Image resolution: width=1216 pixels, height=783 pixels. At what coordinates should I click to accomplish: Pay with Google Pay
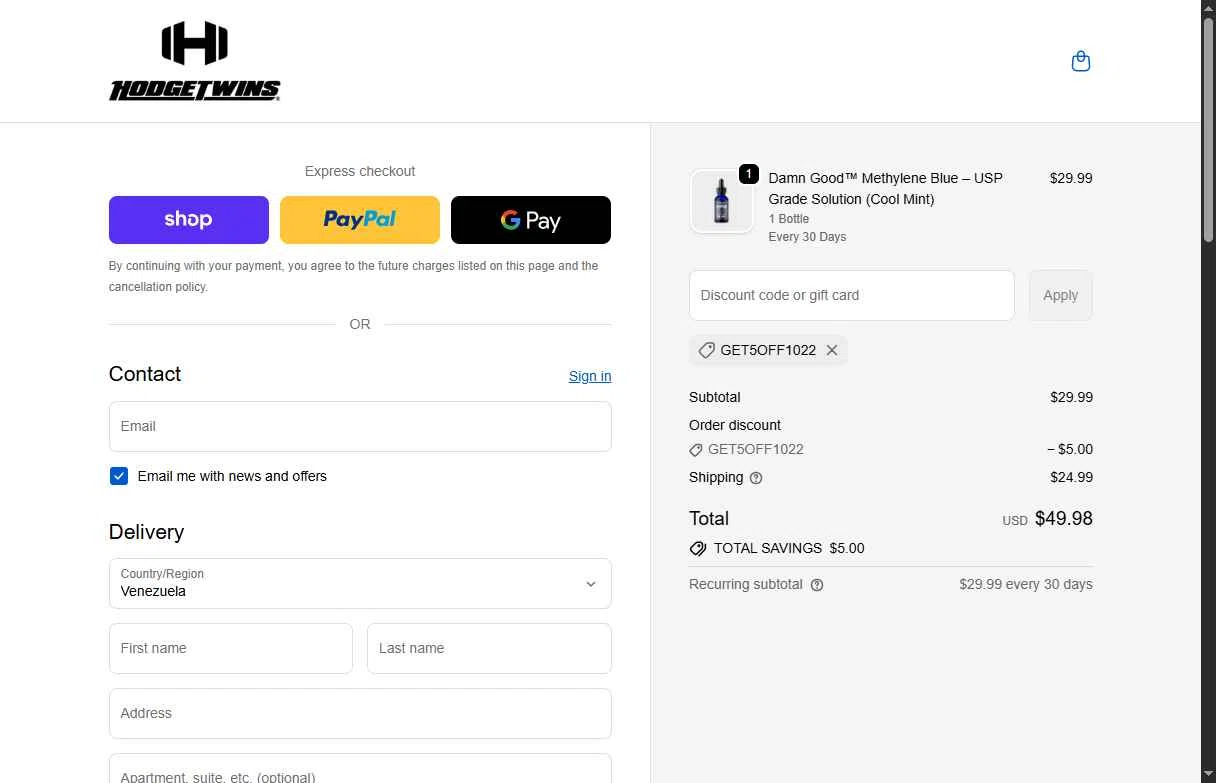pyautogui.click(x=531, y=220)
